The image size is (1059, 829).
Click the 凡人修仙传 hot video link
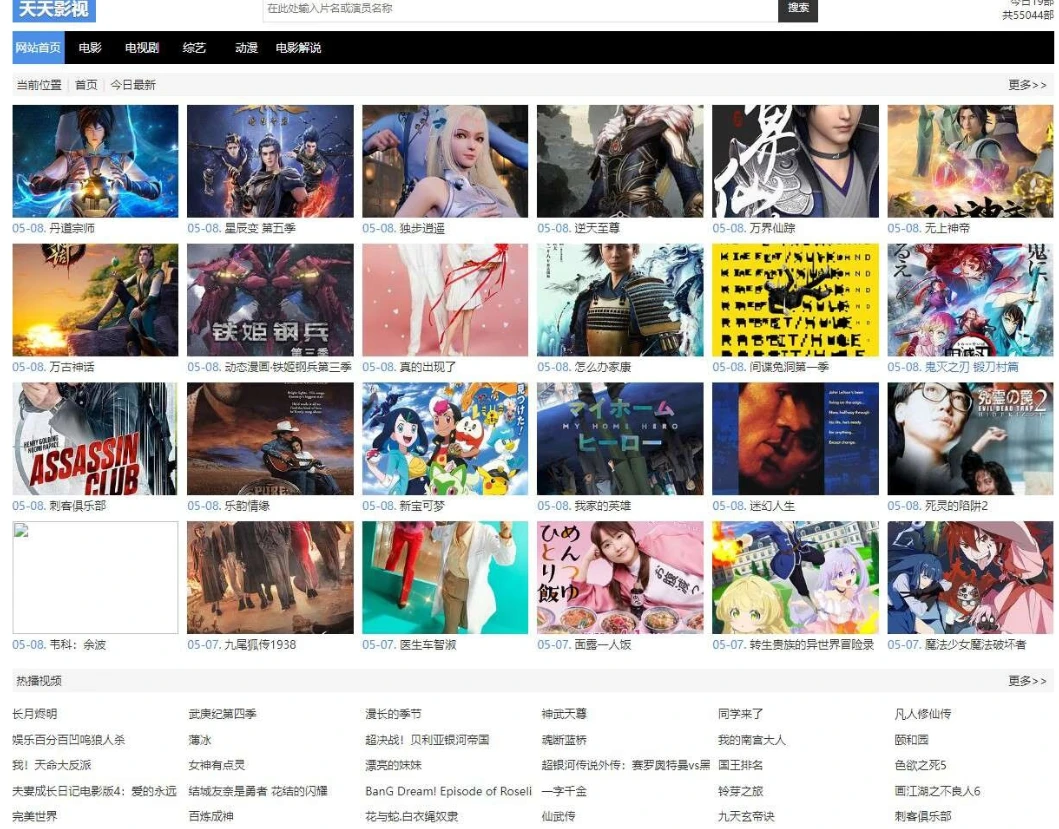[x=923, y=713]
